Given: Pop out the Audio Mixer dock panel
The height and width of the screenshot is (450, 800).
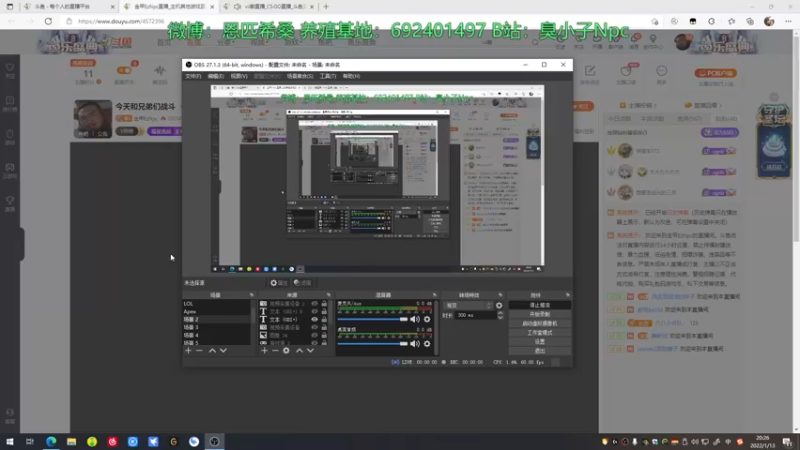Looking at the screenshot, I should tap(435, 295).
